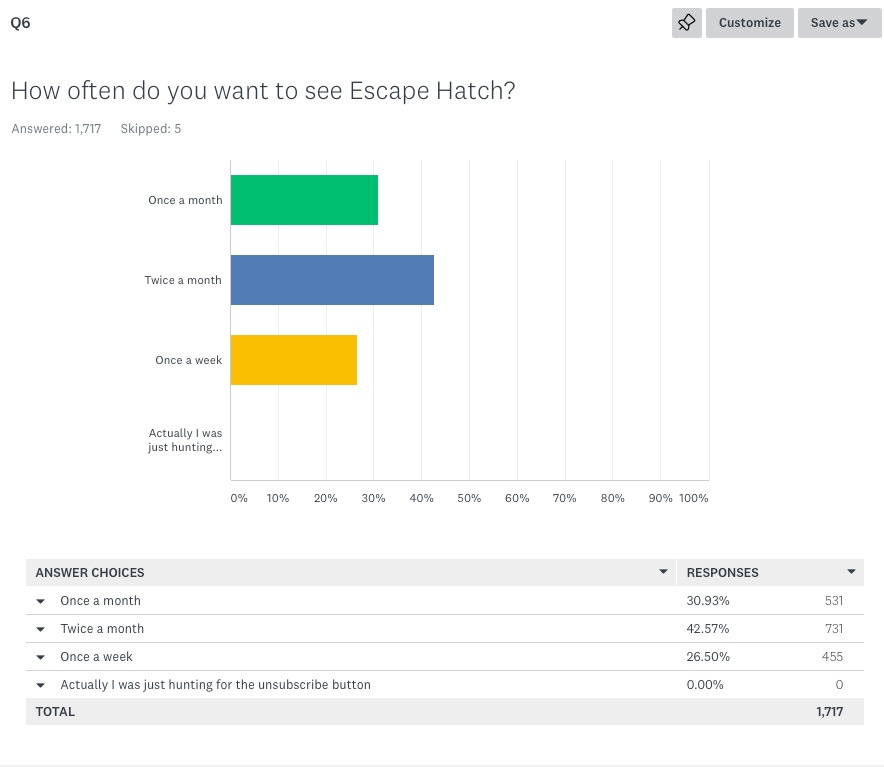884x767 pixels.
Task: Click the 731 response count
Action: click(x=834, y=629)
